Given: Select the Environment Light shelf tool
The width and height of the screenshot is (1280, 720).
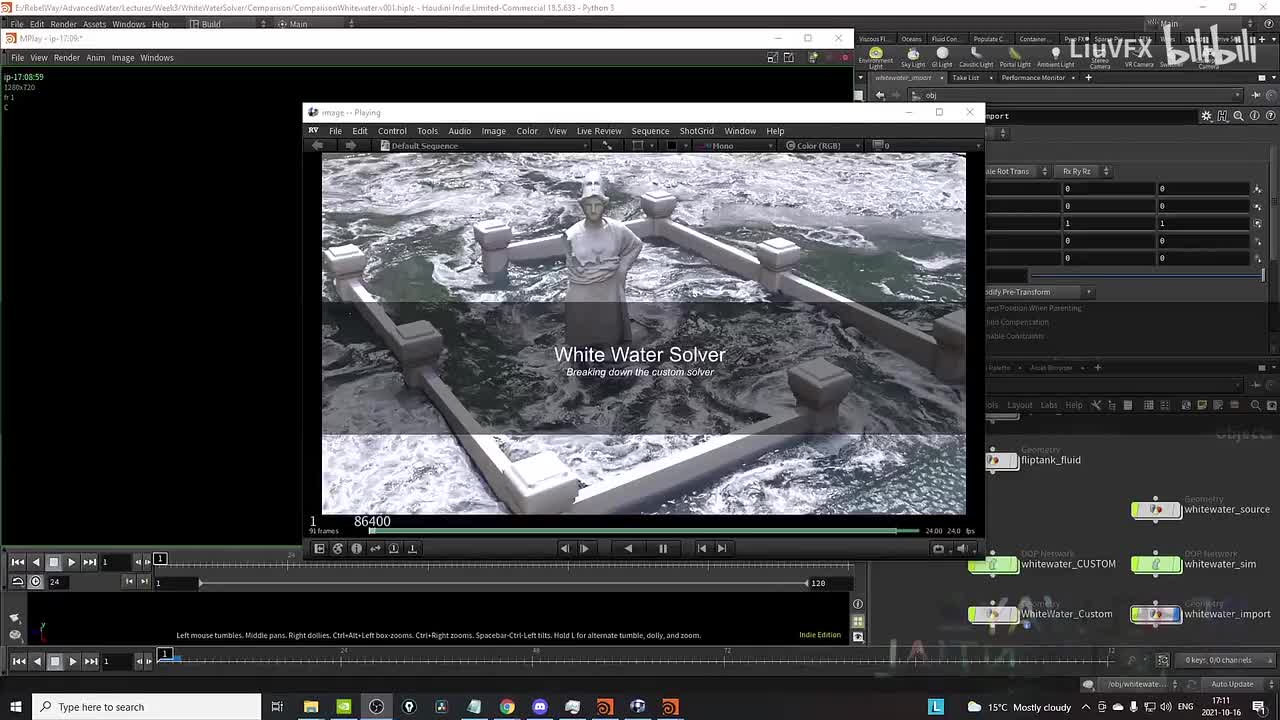Looking at the screenshot, I should pos(876,57).
